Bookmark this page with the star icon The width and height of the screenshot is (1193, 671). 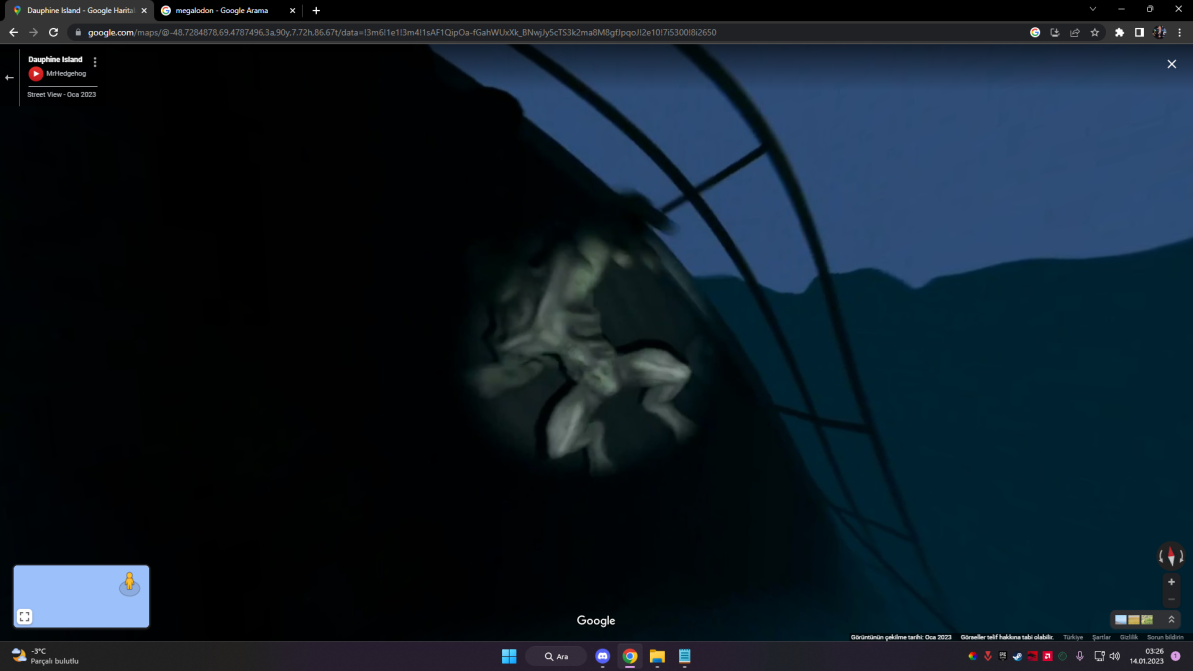tap(1094, 32)
